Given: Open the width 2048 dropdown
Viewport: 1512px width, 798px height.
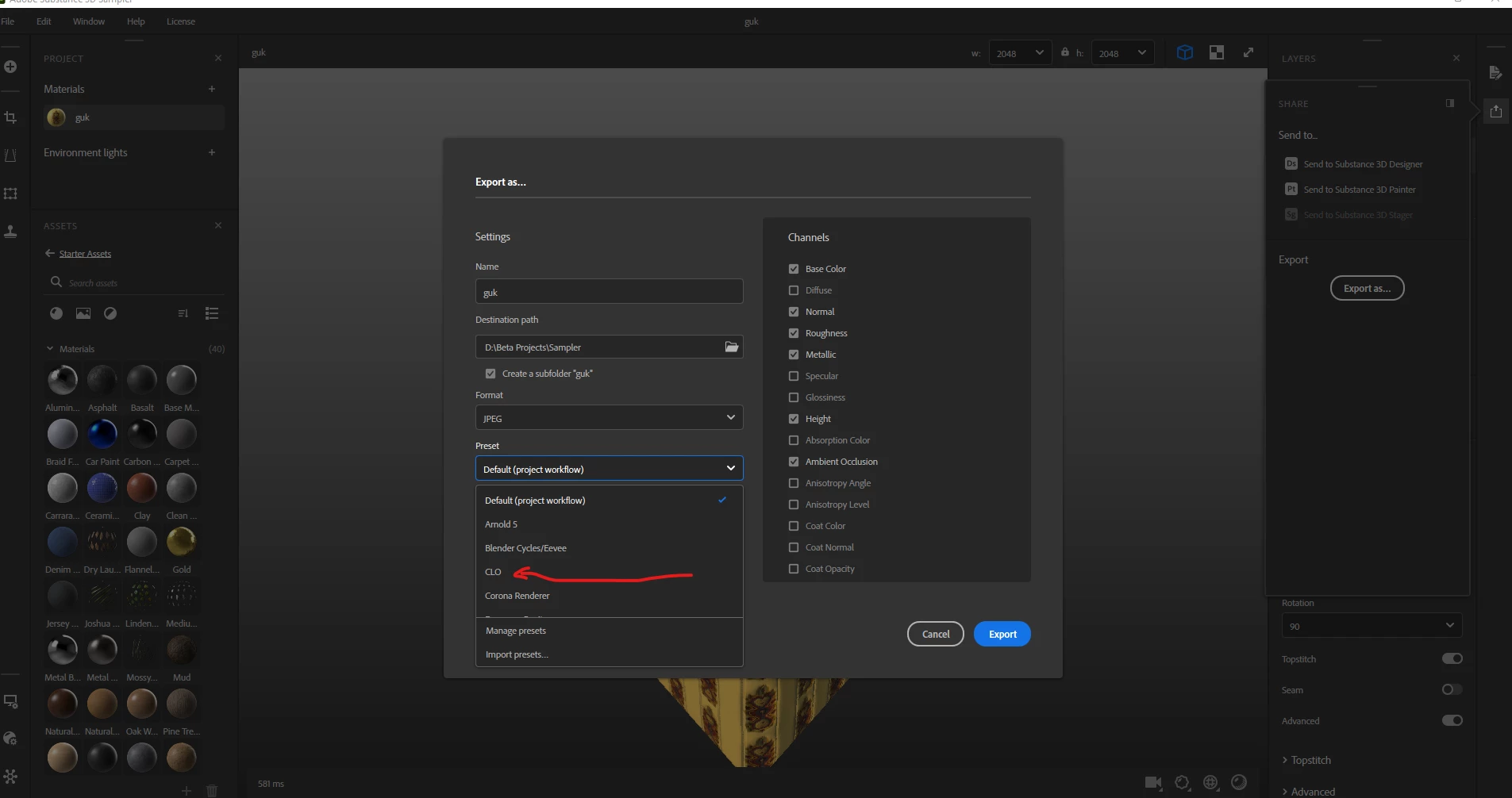Looking at the screenshot, I should (x=1020, y=53).
